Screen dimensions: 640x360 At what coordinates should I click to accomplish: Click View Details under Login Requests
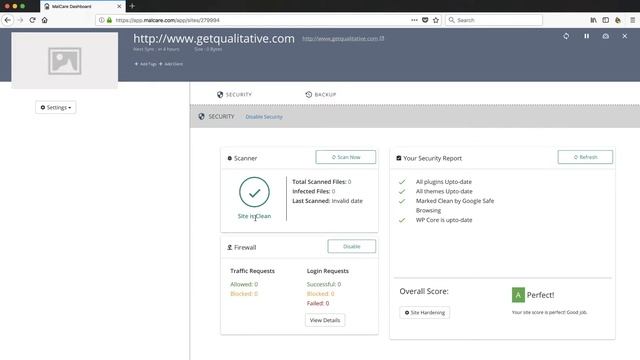pos(325,320)
